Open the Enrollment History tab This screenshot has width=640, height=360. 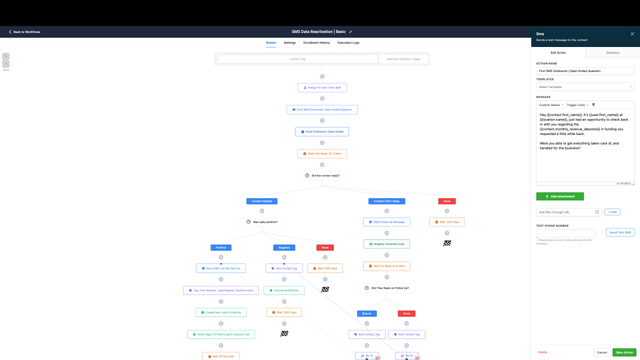[x=316, y=43]
